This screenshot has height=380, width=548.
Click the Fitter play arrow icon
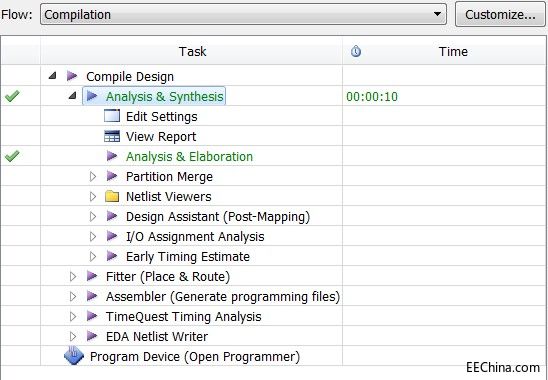tap(92, 275)
